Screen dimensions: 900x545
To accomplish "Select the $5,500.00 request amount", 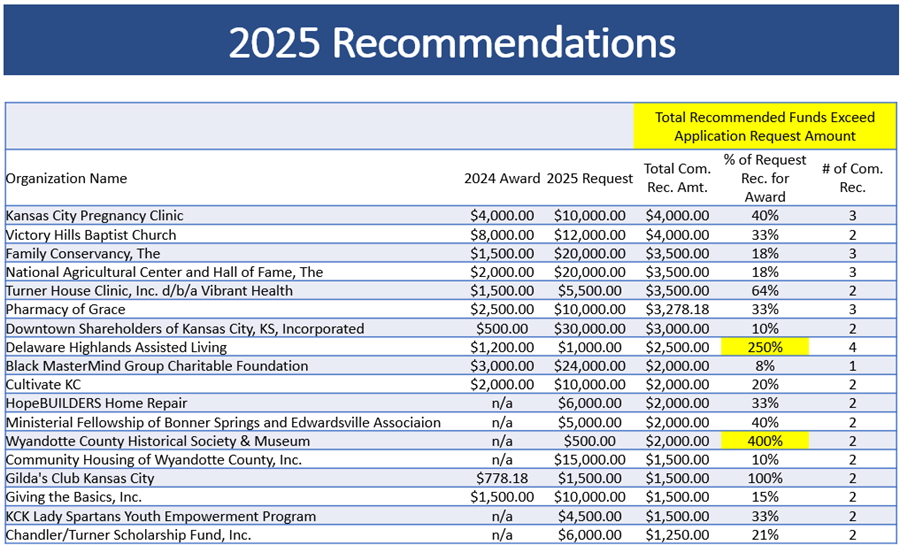I will tap(589, 291).
